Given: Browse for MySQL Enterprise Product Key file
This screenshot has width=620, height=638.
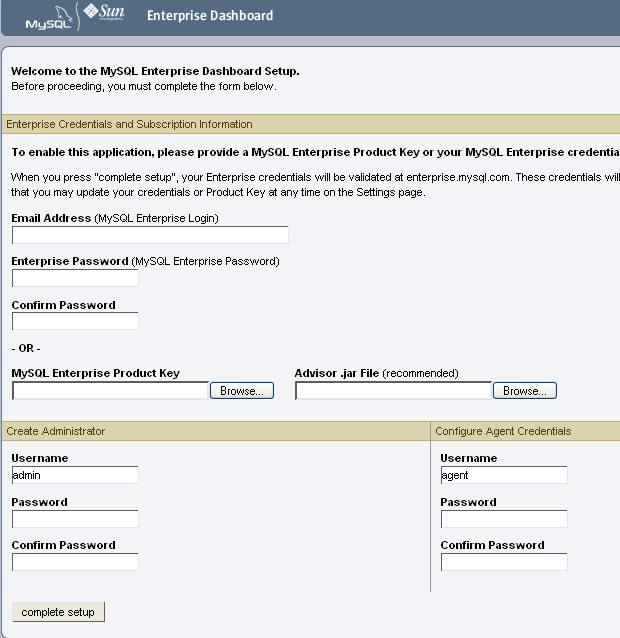Looking at the screenshot, I should point(242,391).
